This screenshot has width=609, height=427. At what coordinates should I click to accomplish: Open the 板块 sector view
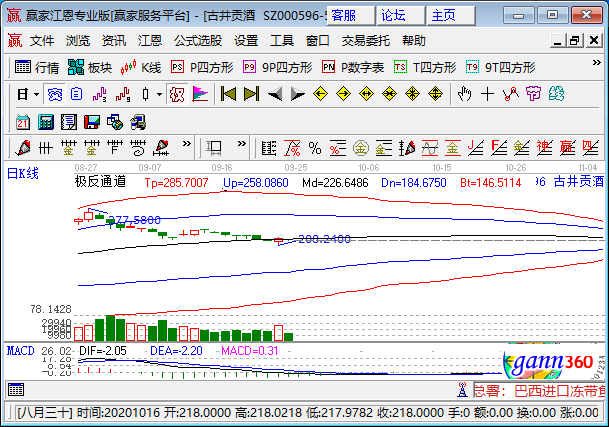[90, 68]
